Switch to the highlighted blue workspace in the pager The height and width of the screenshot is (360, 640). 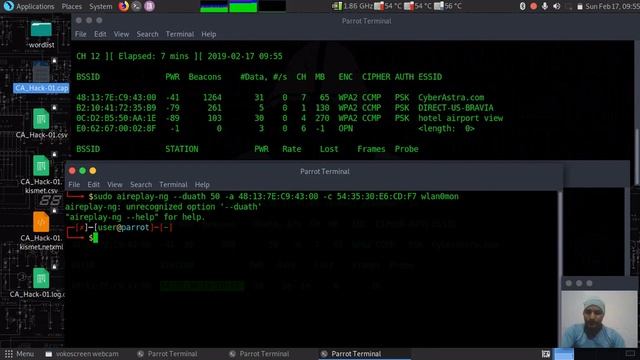[564, 354]
